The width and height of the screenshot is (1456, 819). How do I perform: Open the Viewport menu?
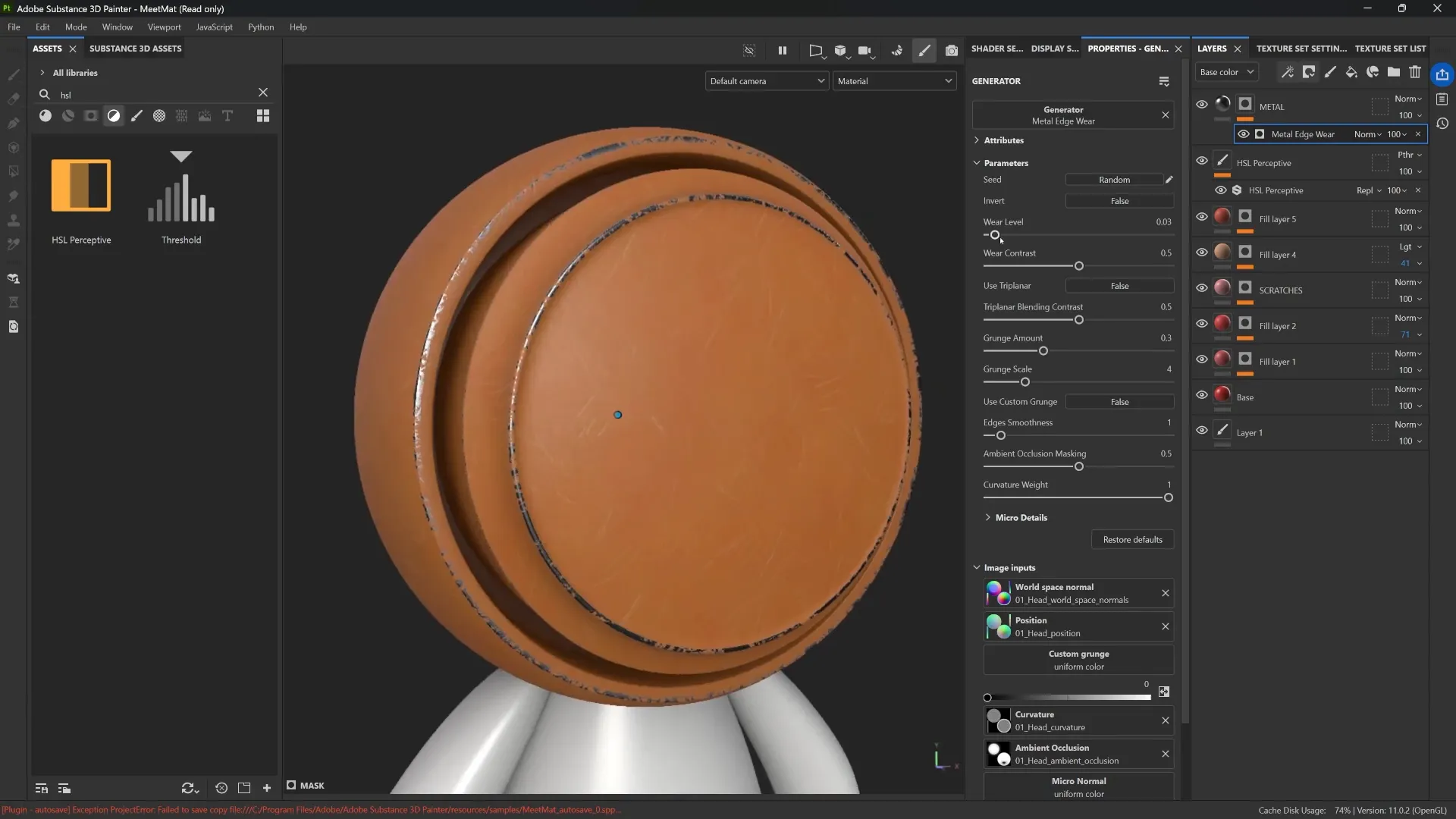(x=164, y=27)
